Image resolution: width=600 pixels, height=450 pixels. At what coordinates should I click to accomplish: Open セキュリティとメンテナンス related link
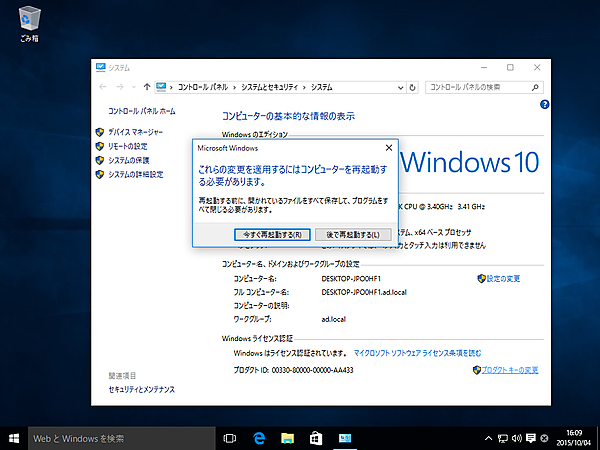[x=141, y=388]
